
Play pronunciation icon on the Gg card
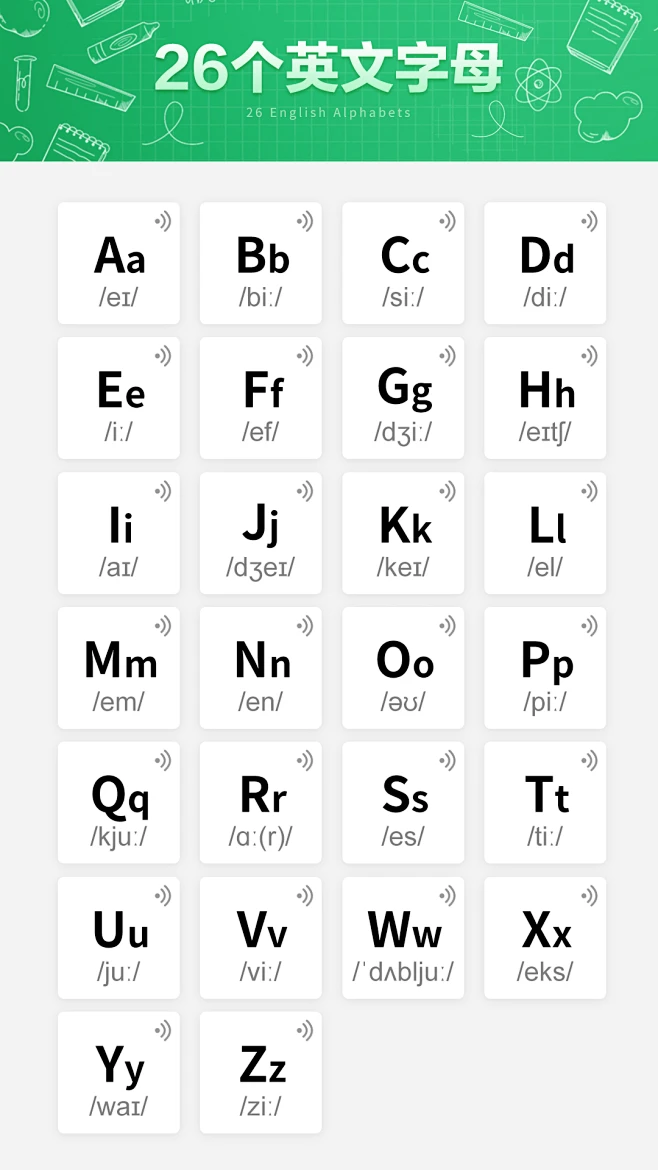click(447, 356)
